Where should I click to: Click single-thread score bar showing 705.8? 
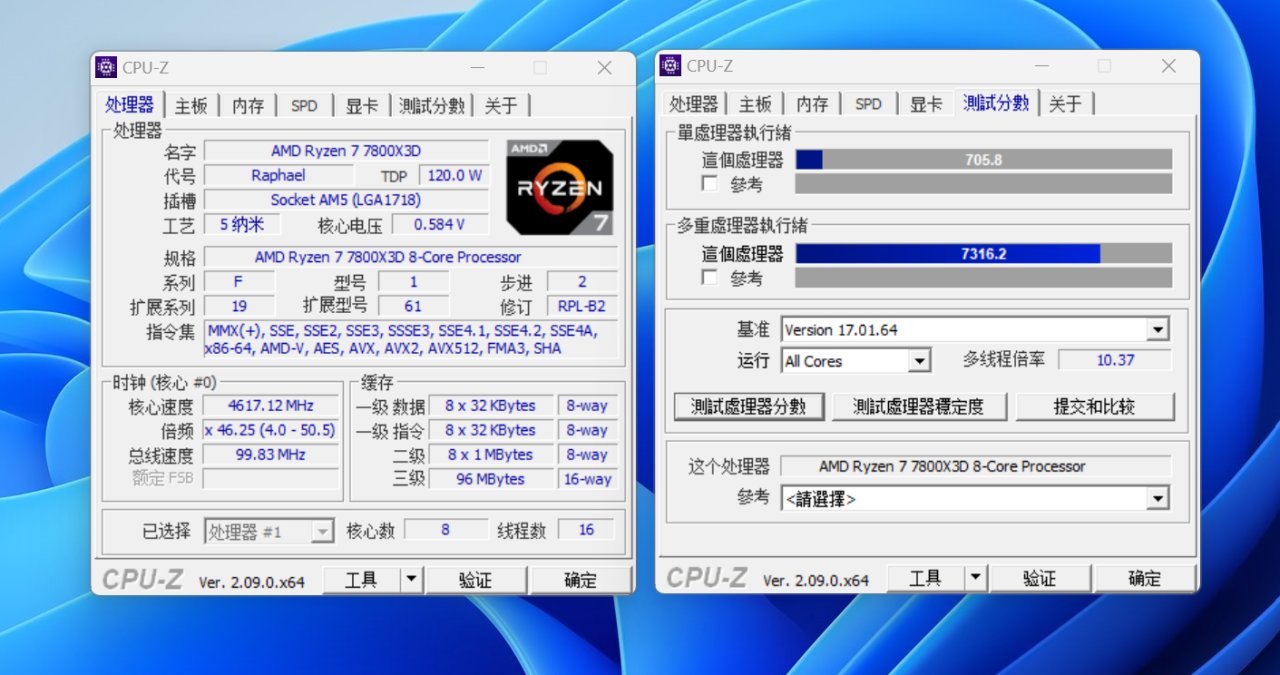pos(984,160)
